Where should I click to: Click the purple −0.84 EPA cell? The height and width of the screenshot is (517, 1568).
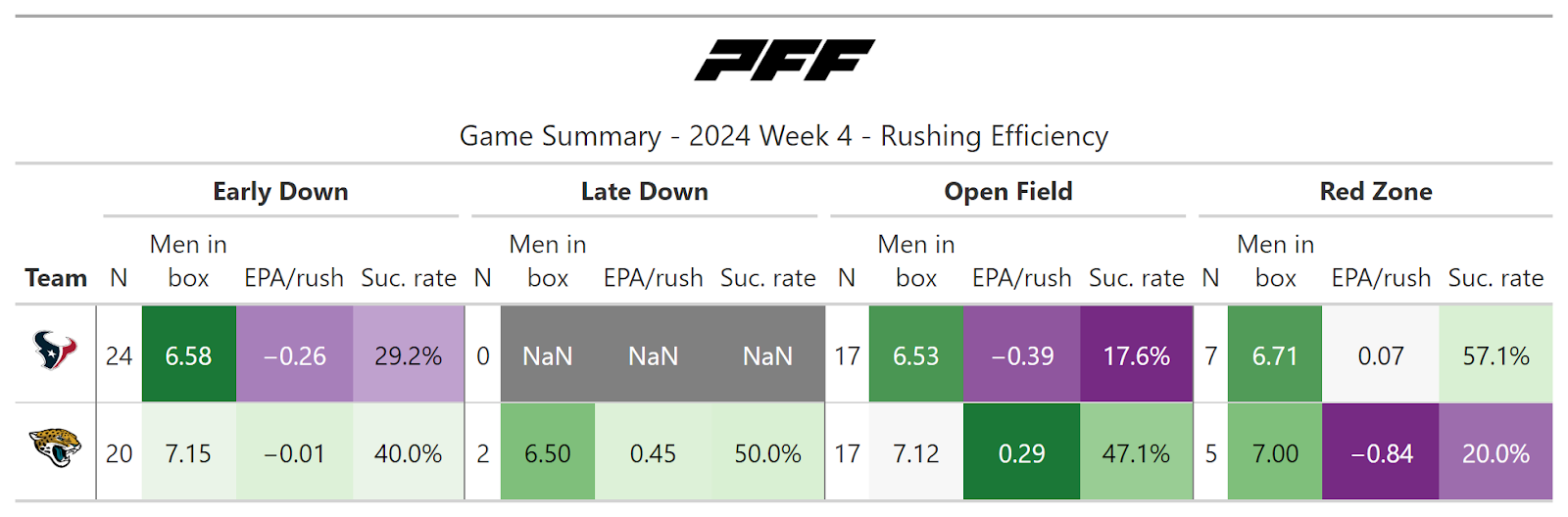coord(1381,453)
